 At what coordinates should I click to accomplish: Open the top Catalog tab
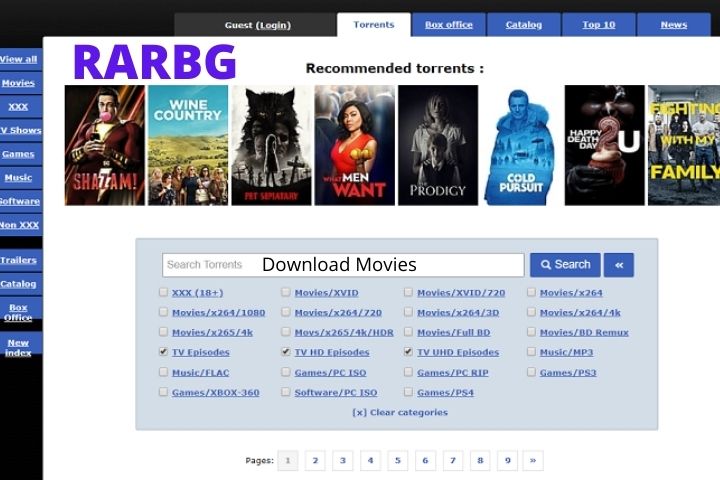pos(524,25)
